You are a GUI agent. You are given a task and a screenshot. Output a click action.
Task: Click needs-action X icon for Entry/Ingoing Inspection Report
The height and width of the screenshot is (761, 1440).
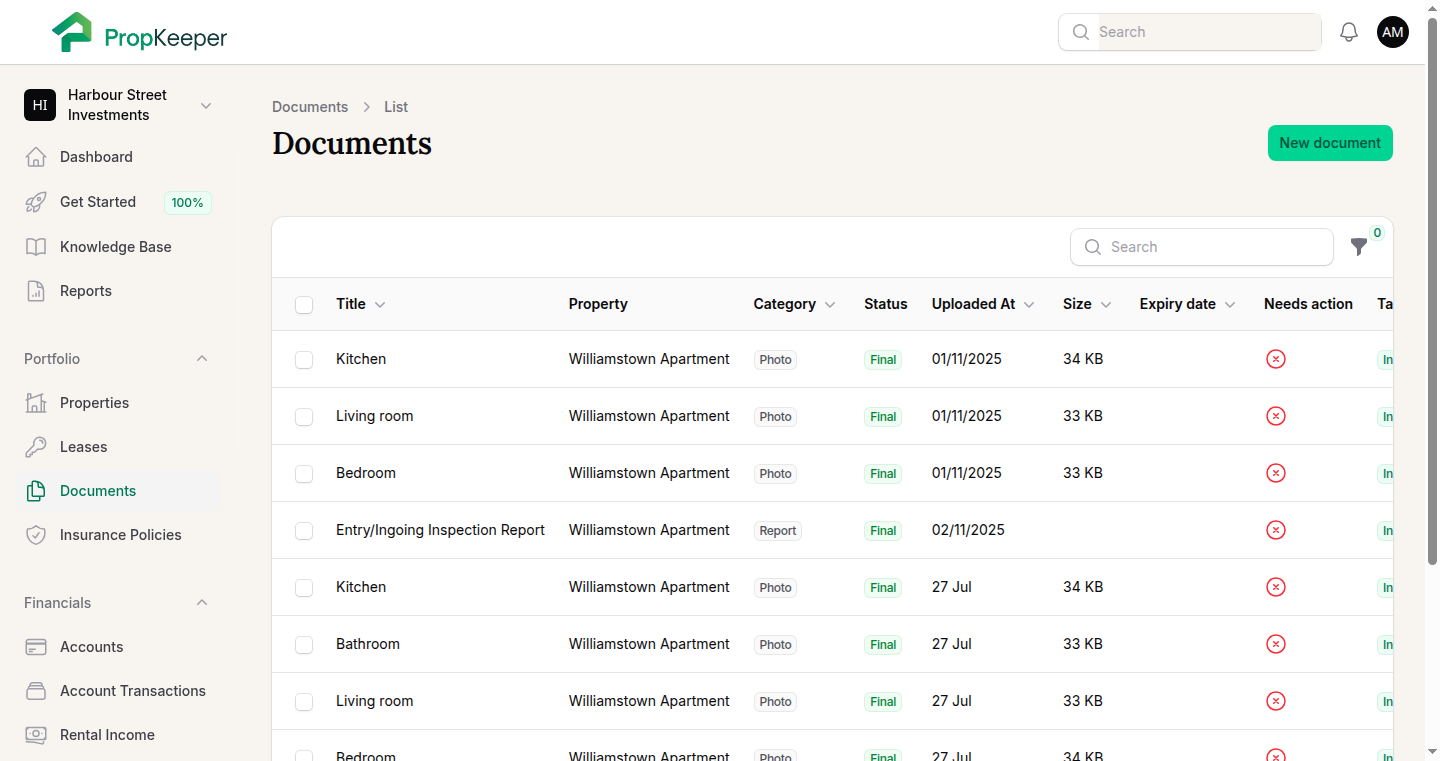pos(1276,530)
